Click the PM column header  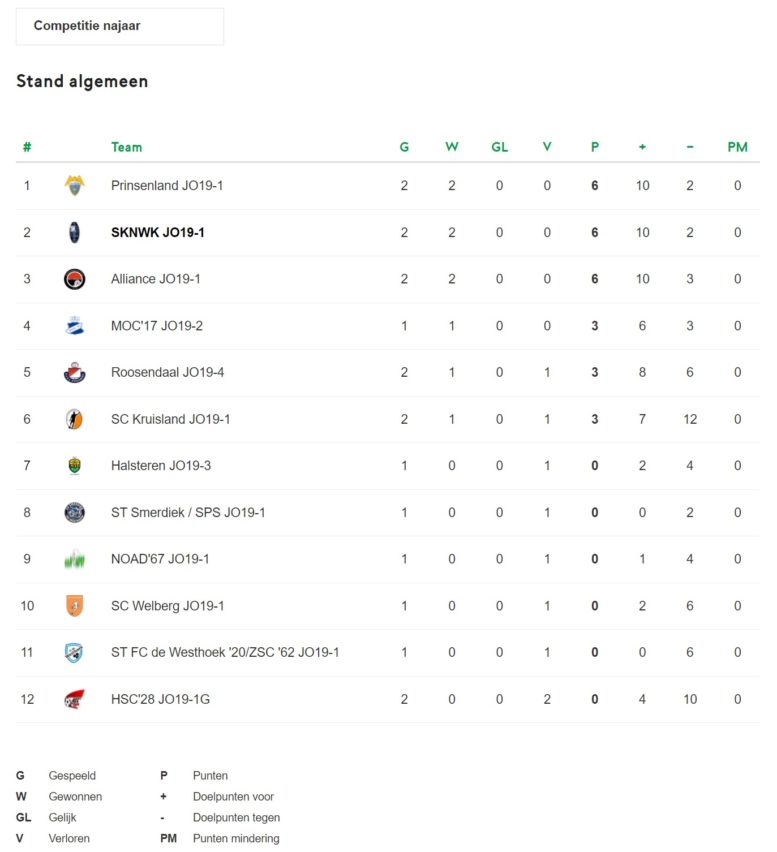737,147
